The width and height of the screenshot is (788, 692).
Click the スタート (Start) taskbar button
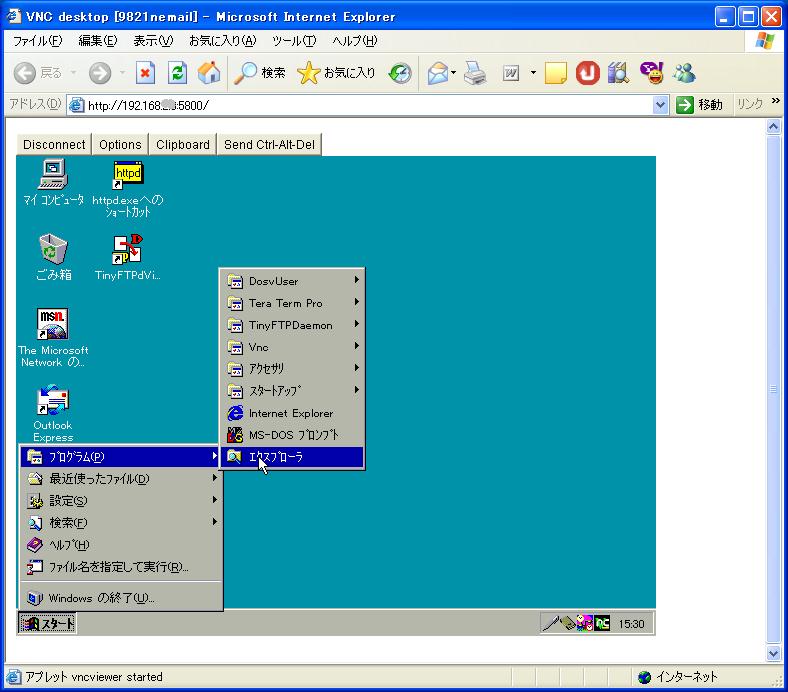[x=47, y=624]
